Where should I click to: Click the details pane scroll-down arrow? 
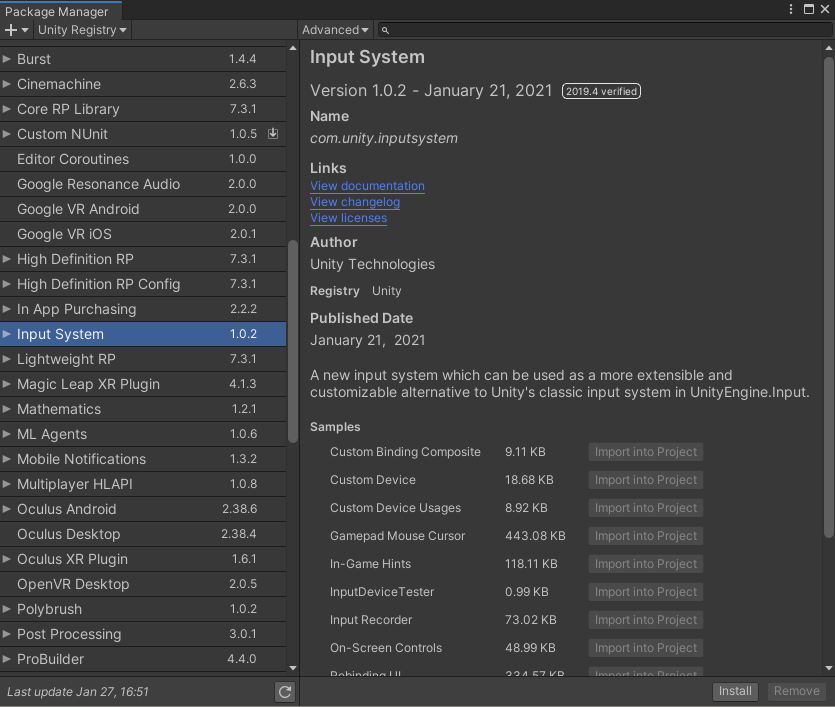point(829,668)
